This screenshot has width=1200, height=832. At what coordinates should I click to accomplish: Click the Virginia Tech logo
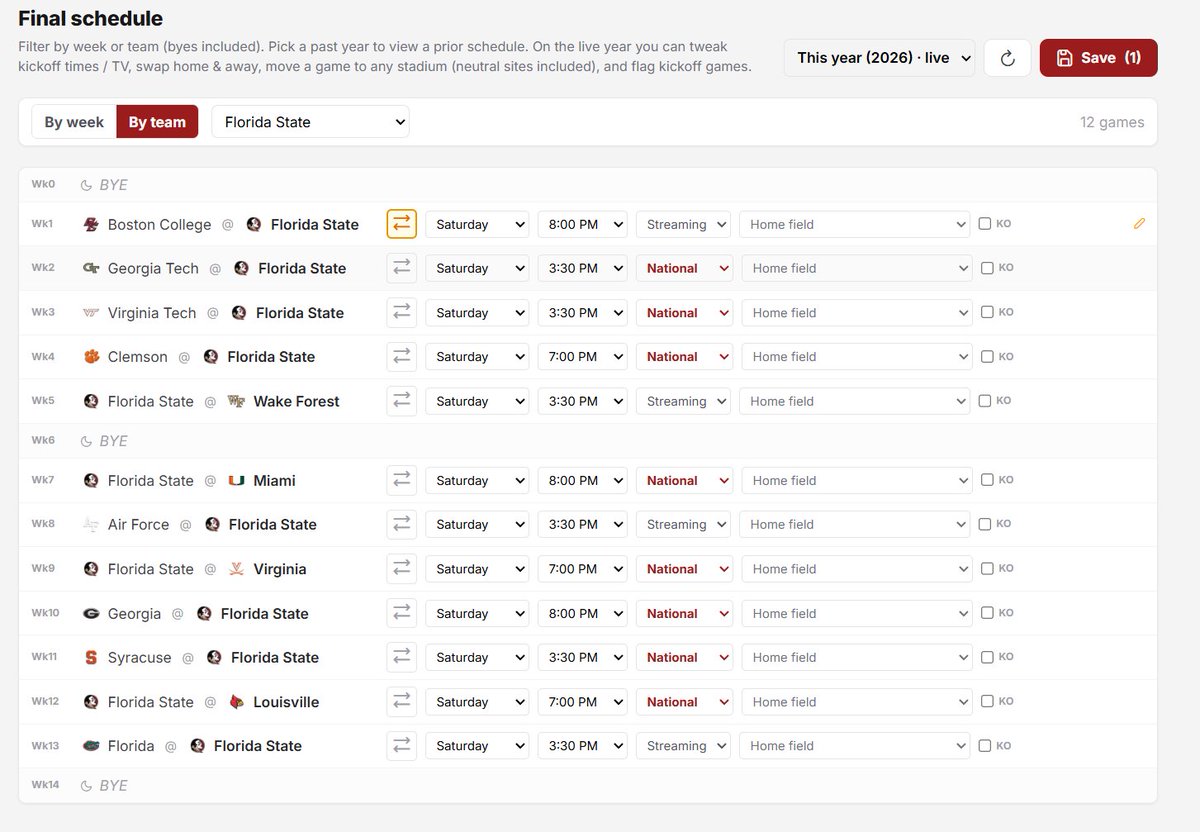point(91,313)
